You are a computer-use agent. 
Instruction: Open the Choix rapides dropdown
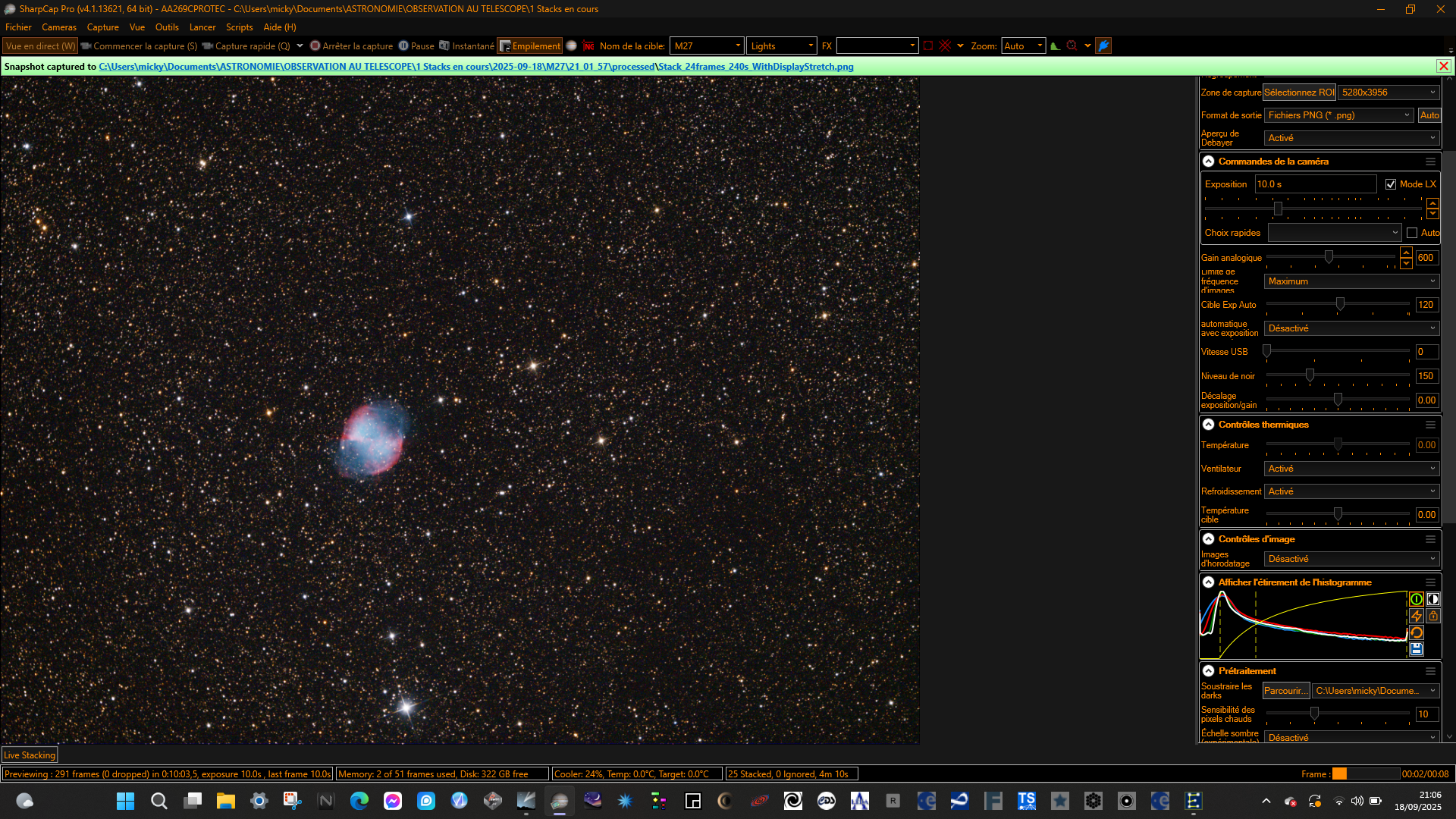point(1334,233)
